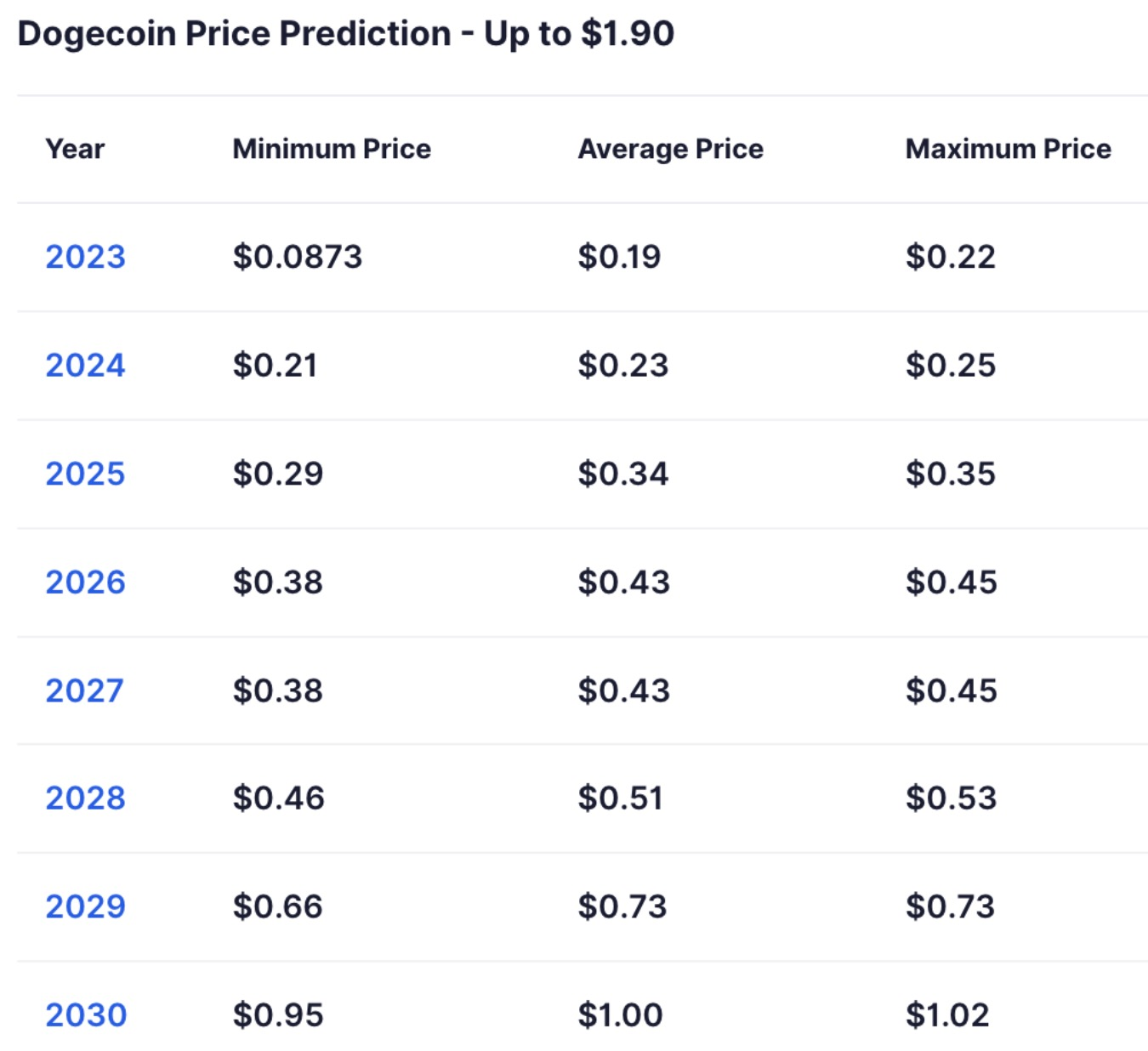Open the 2024 year link
The width and height of the screenshot is (1148, 1051).
click(x=85, y=366)
